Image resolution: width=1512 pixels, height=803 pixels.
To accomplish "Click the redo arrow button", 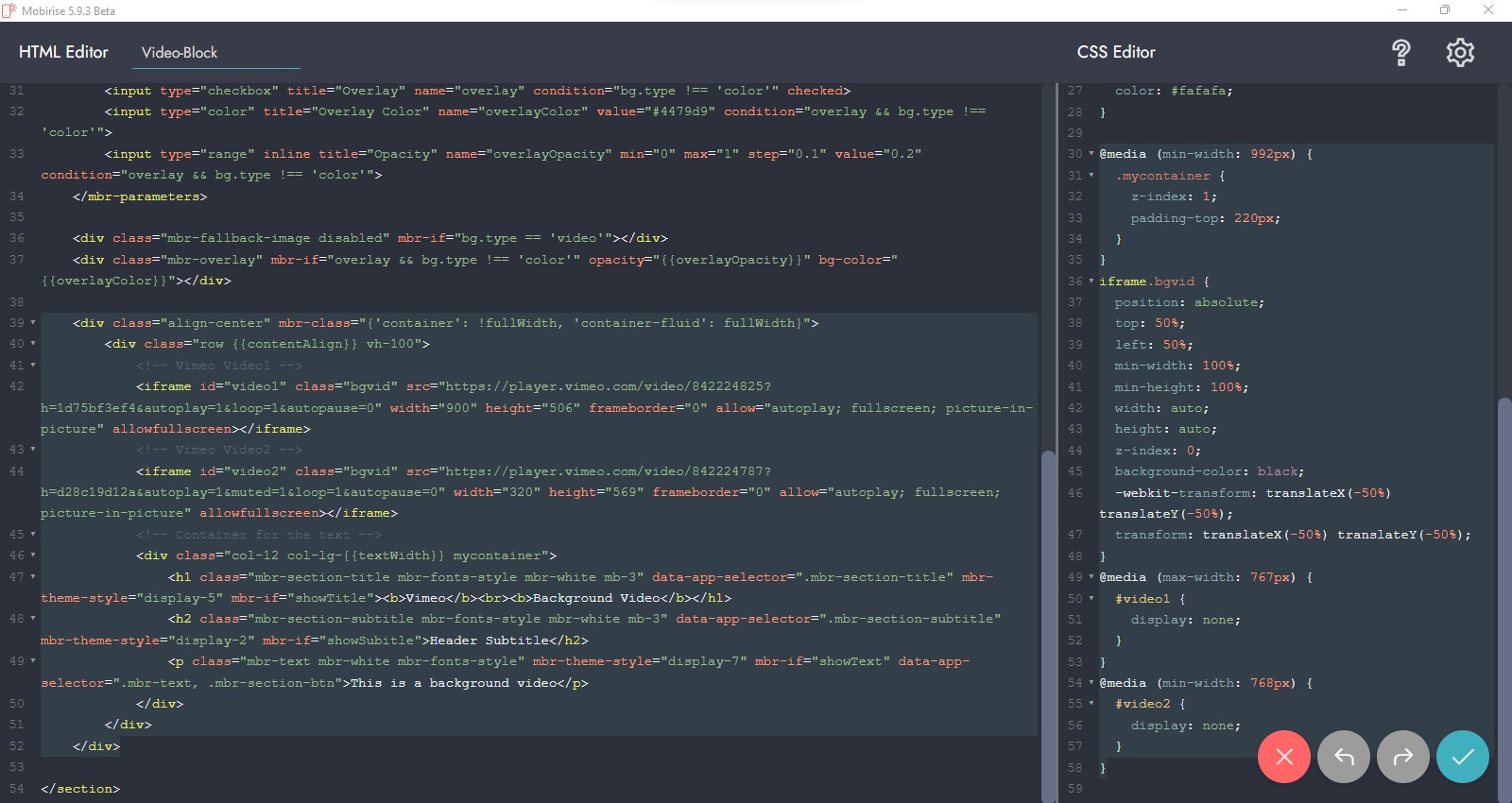I will [1403, 757].
